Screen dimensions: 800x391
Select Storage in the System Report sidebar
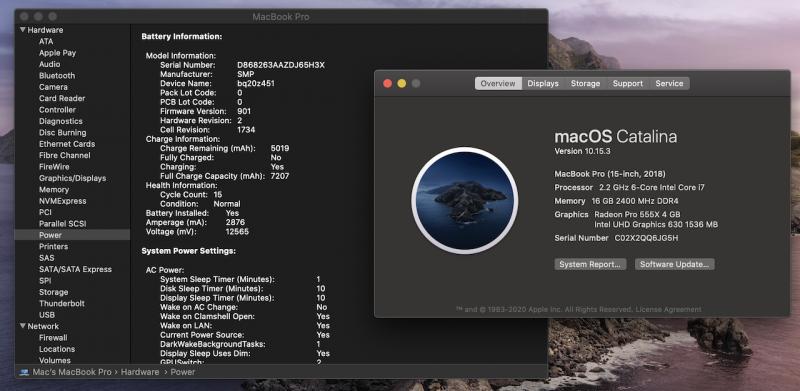click(x=53, y=292)
